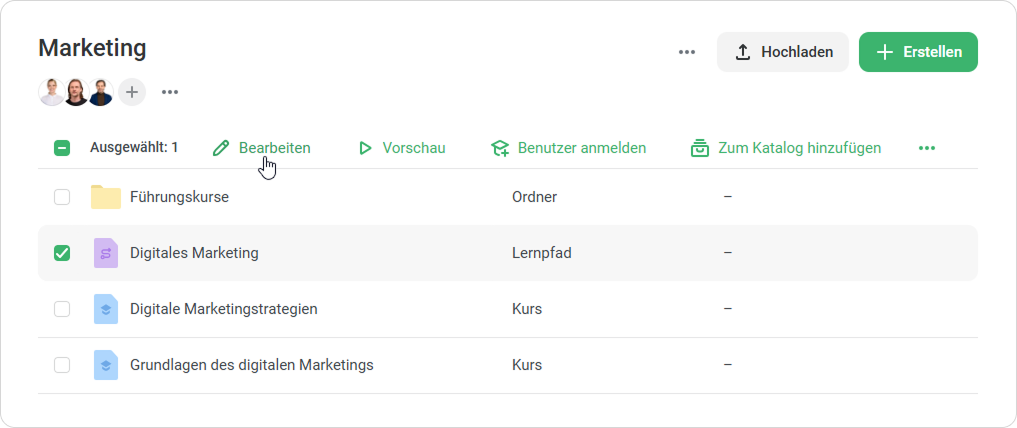Viewport: 1017px width, 428px height.
Task: Click the blue Digitale Marketingstrategien course icon
Action: (105, 309)
